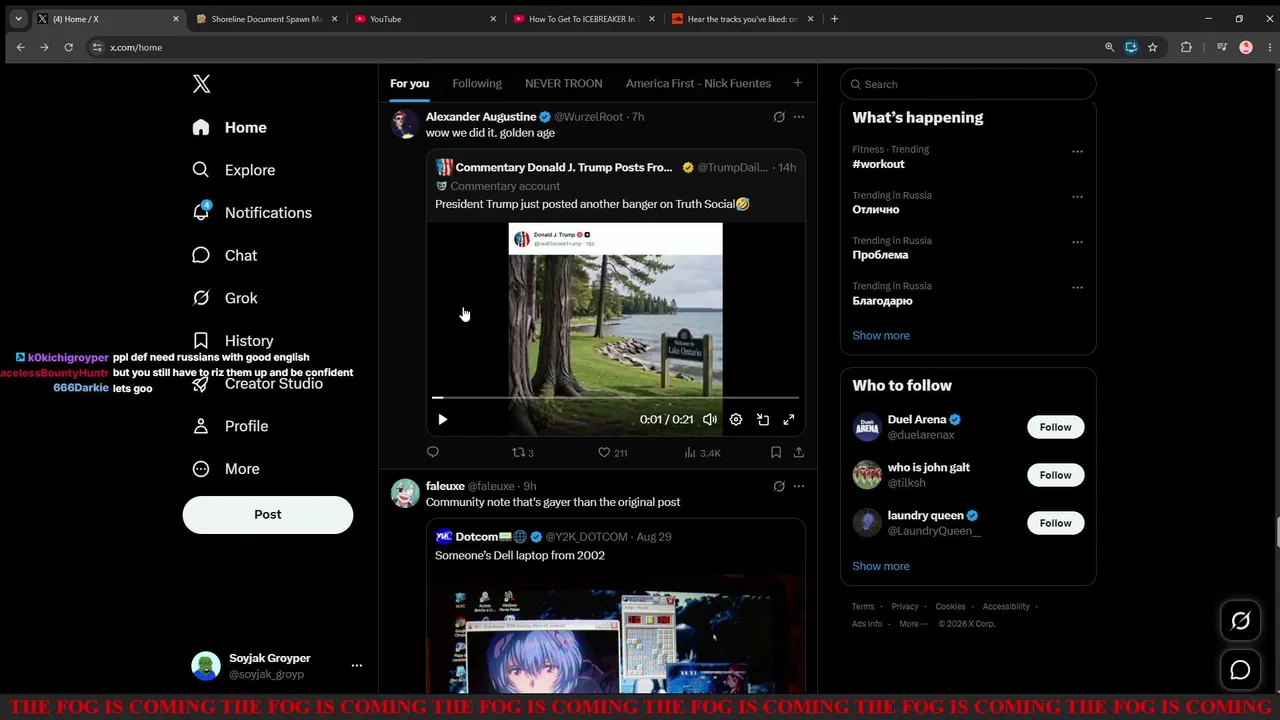
Task: Follow the Duel Arena account
Action: click(1055, 427)
